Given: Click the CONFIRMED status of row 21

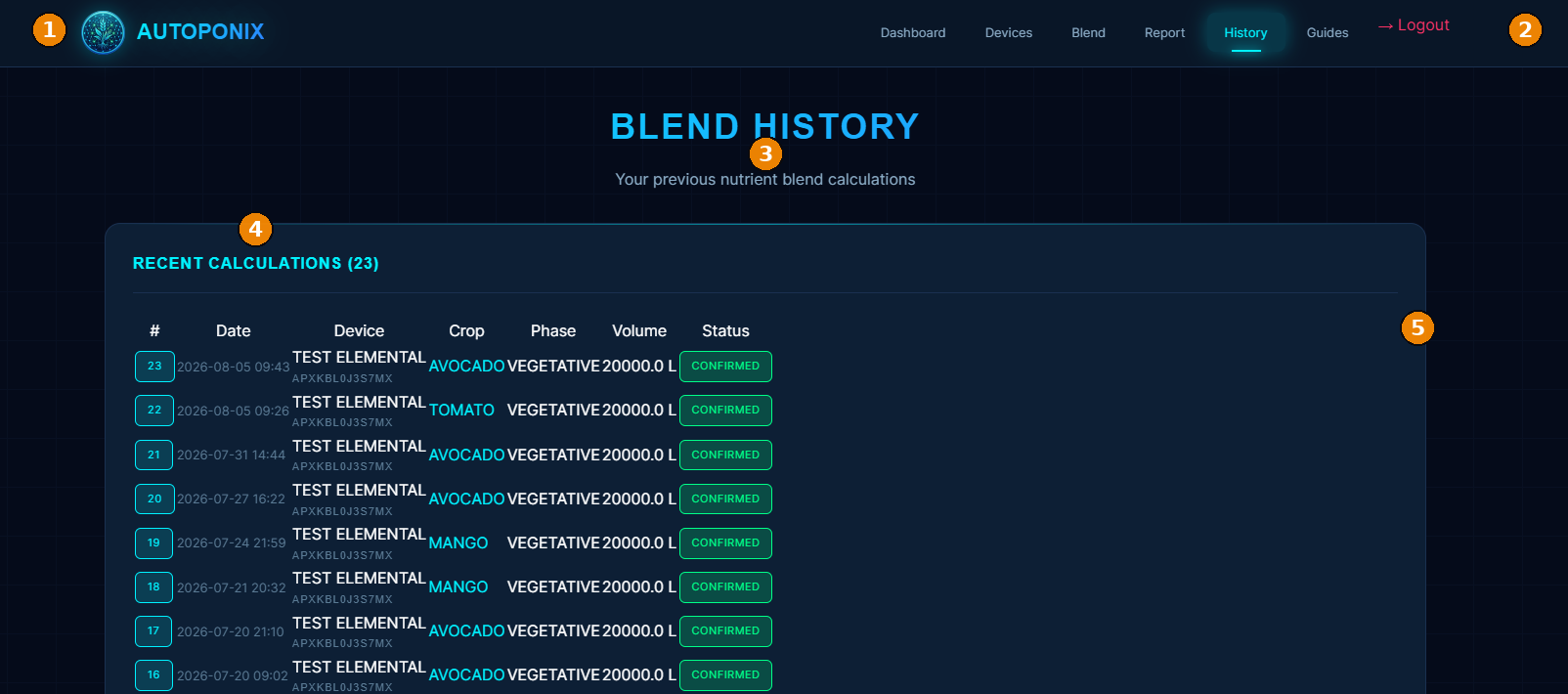Looking at the screenshot, I should pyautogui.click(x=725, y=455).
